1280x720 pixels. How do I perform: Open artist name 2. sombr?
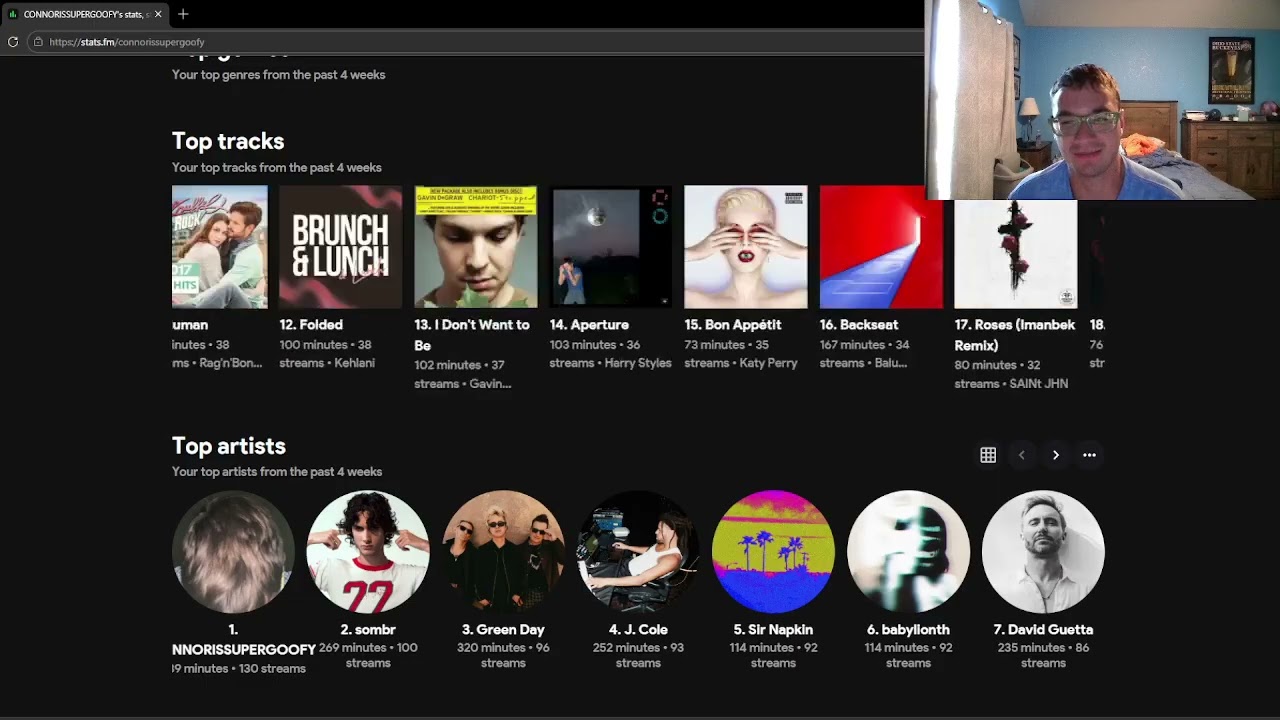pos(368,630)
